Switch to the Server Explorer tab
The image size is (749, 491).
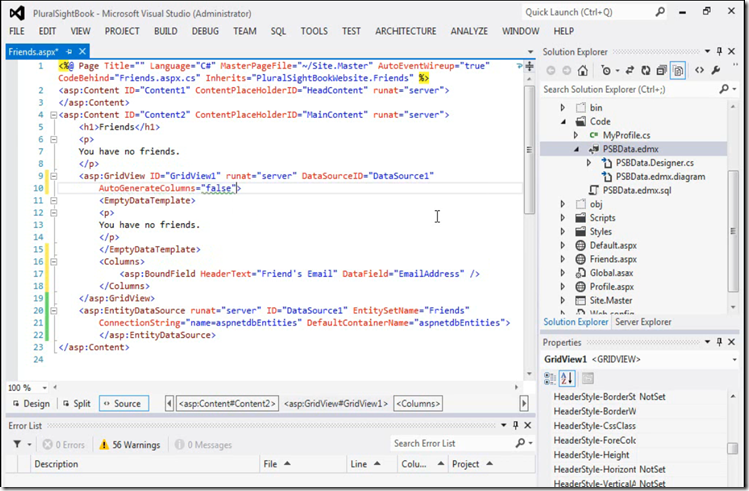pos(643,322)
